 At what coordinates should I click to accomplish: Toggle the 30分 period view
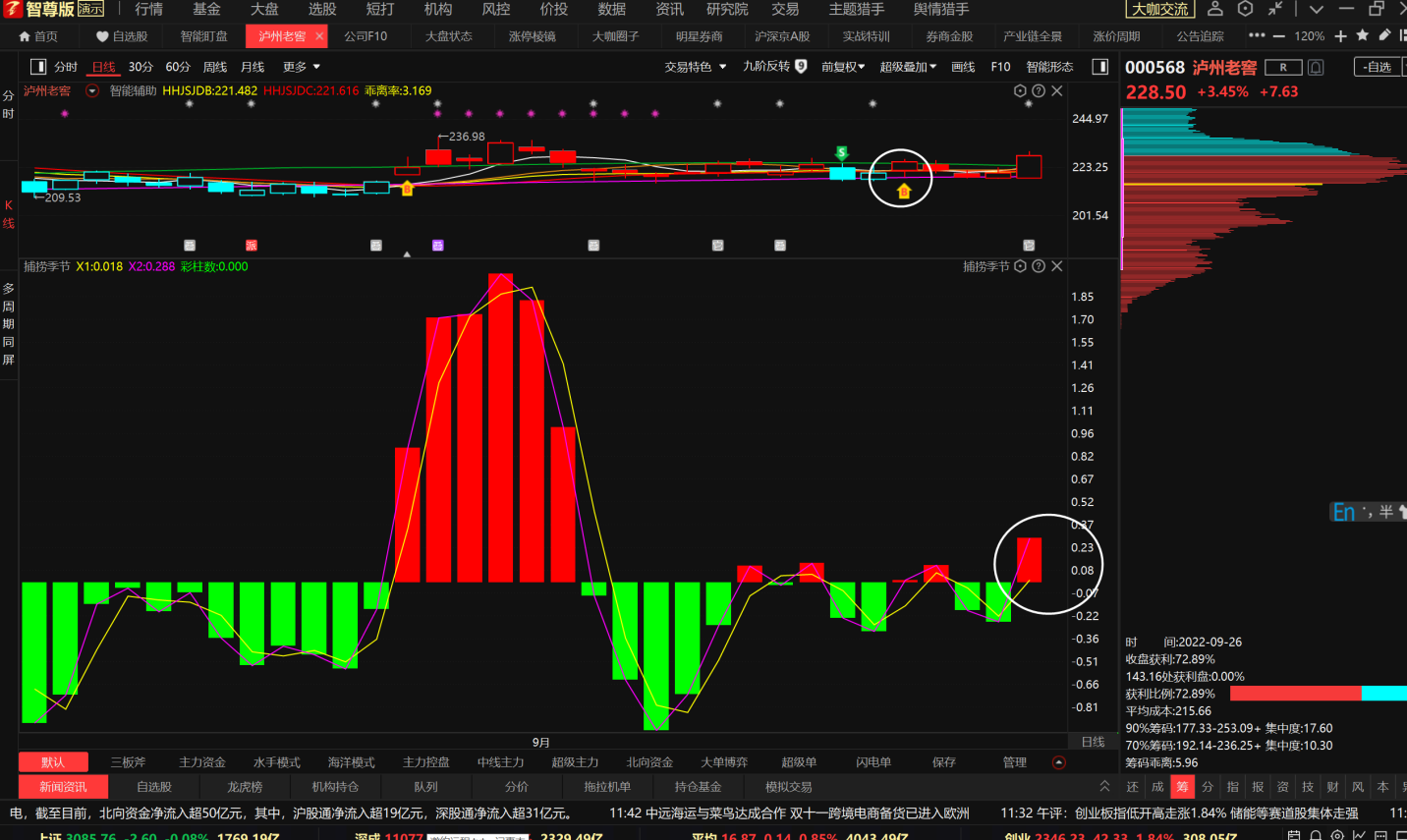point(141,67)
